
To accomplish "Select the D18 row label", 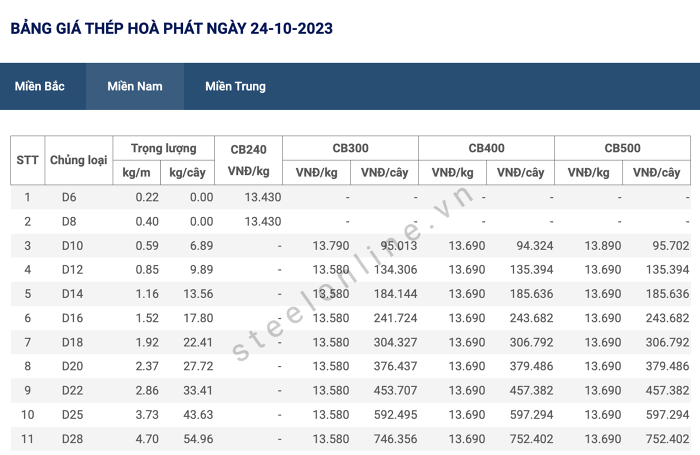I will pyautogui.click(x=72, y=342).
